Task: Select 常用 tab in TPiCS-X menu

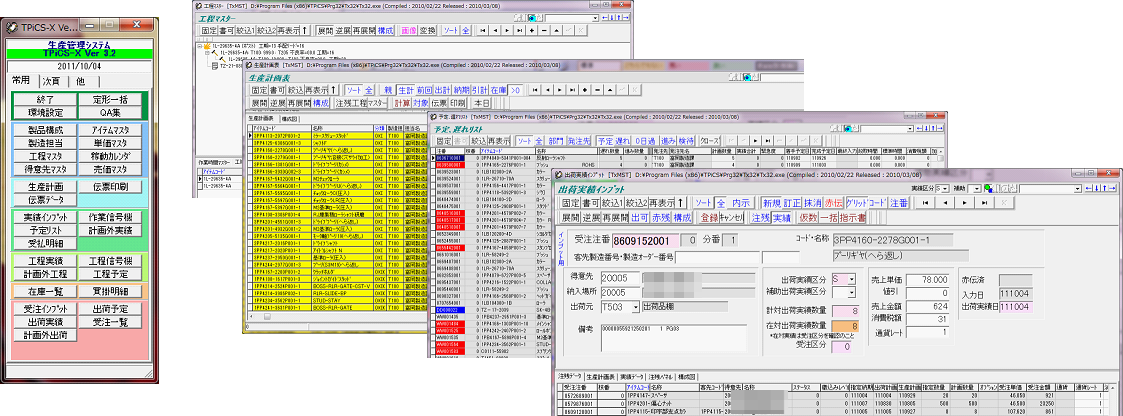Action: coord(21,79)
